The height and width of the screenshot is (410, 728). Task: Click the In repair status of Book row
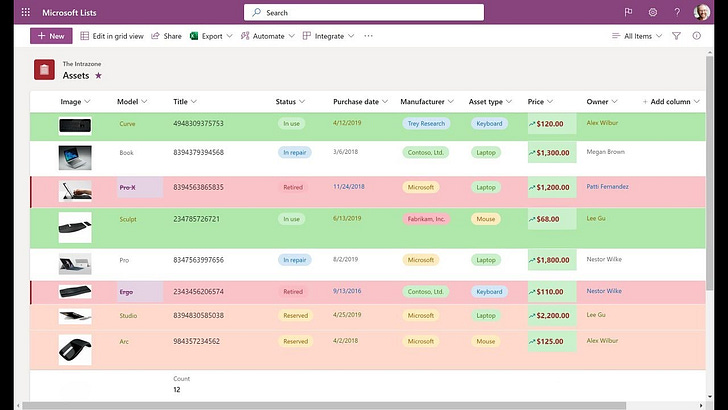tap(295, 152)
